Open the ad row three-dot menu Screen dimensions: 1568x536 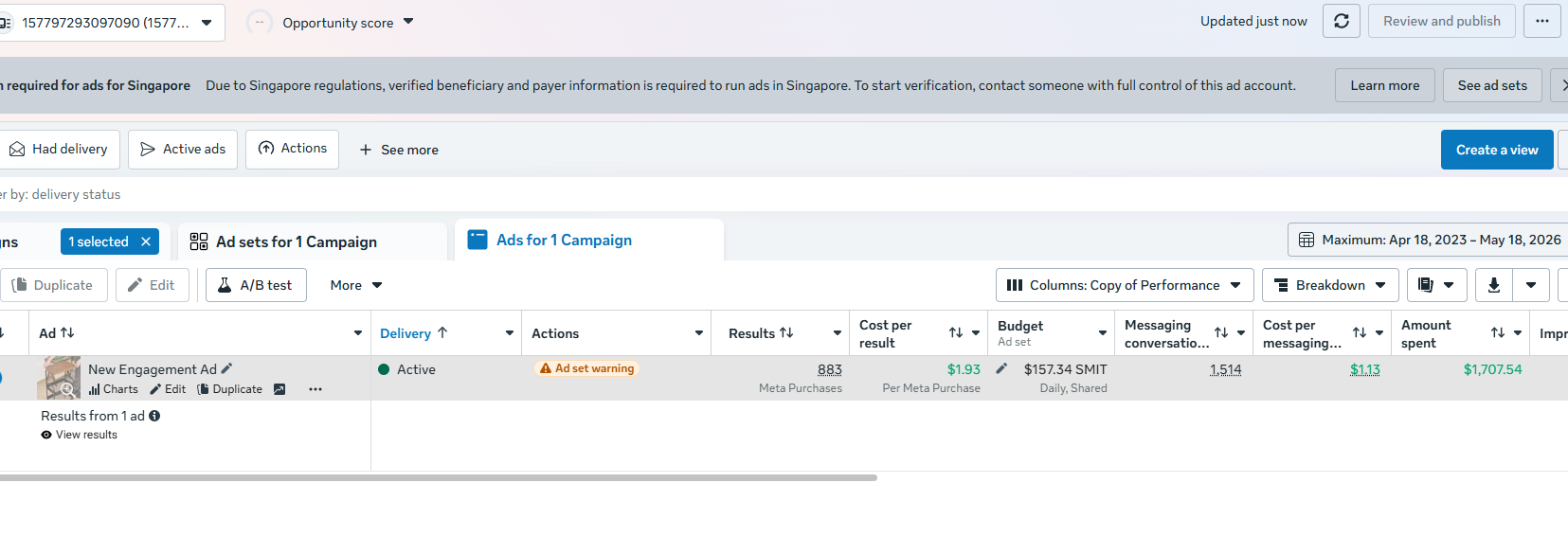(x=315, y=389)
